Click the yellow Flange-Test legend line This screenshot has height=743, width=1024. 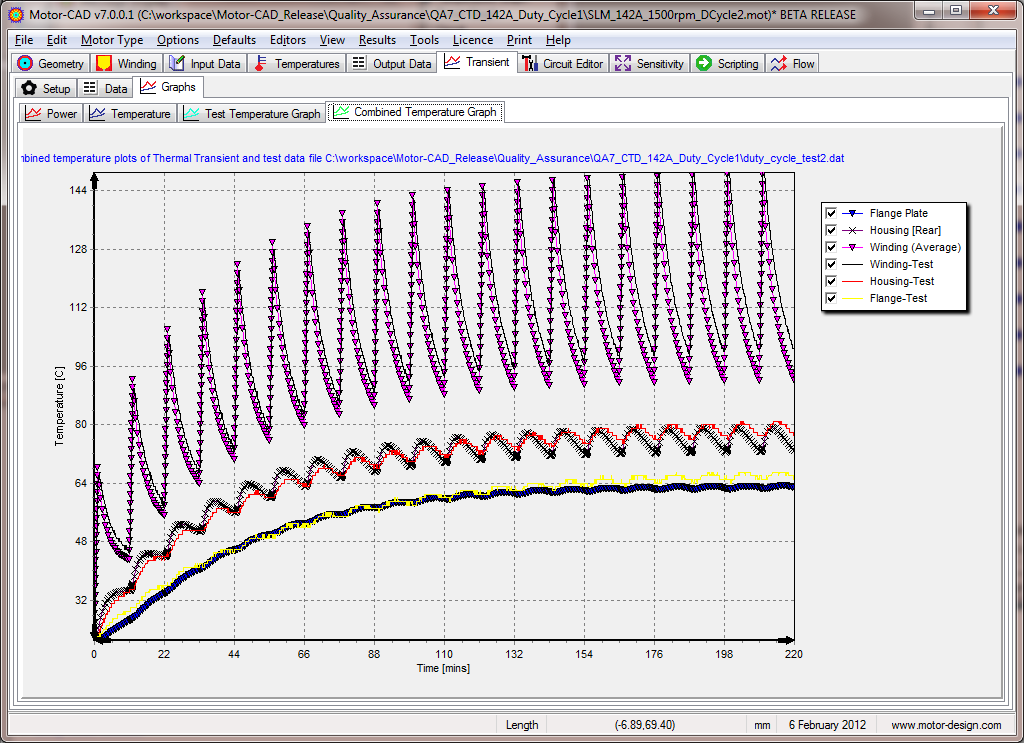[x=851, y=298]
